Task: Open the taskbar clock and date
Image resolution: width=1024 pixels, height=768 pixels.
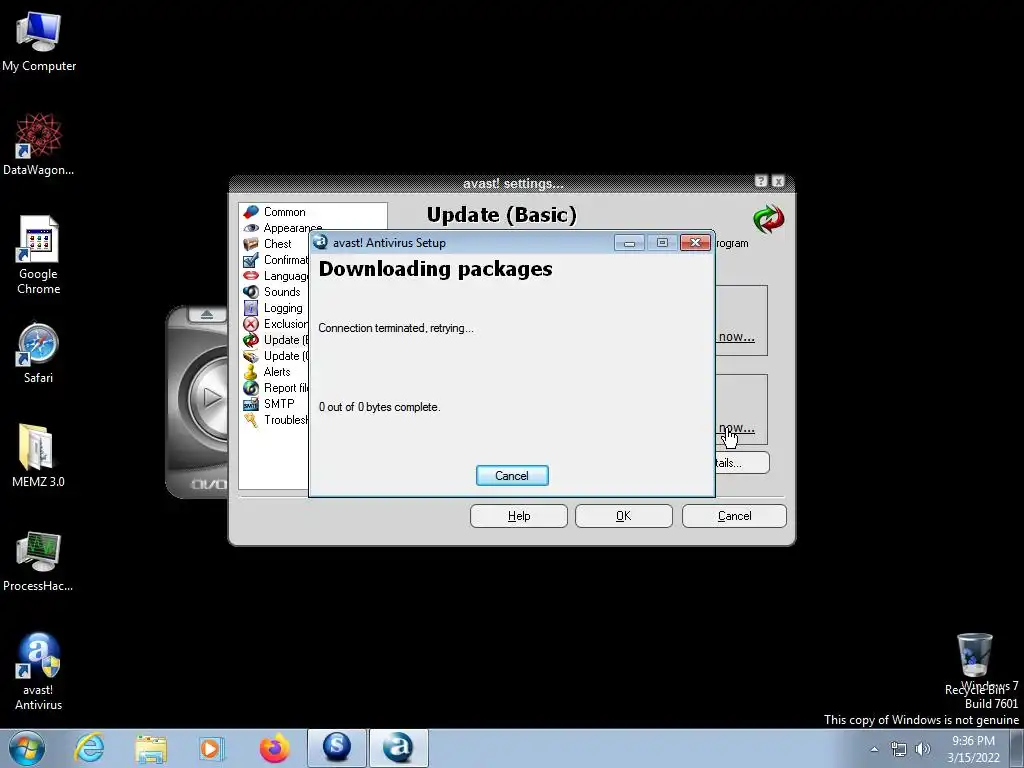Action: tap(973, 749)
